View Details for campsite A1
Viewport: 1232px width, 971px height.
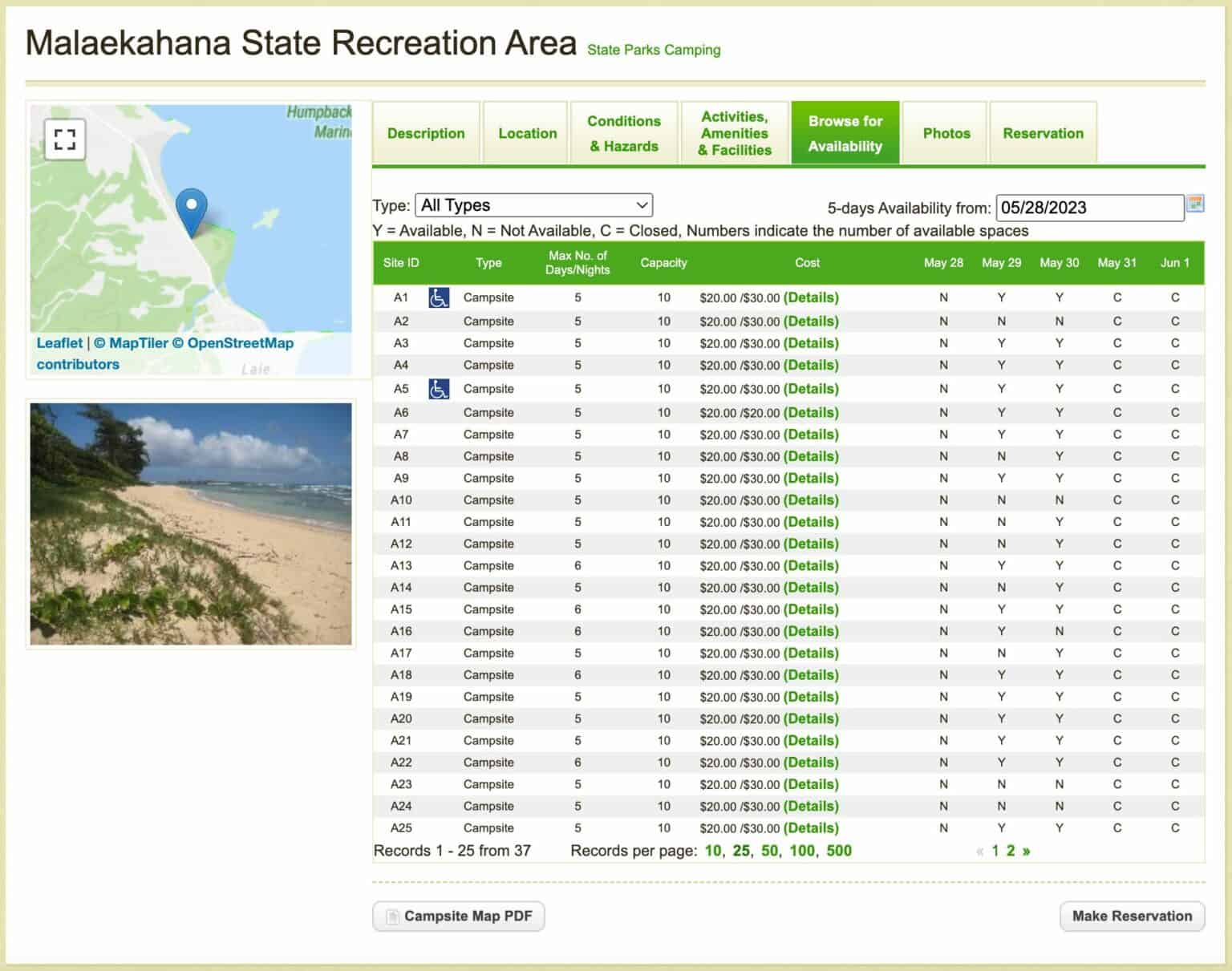click(810, 297)
